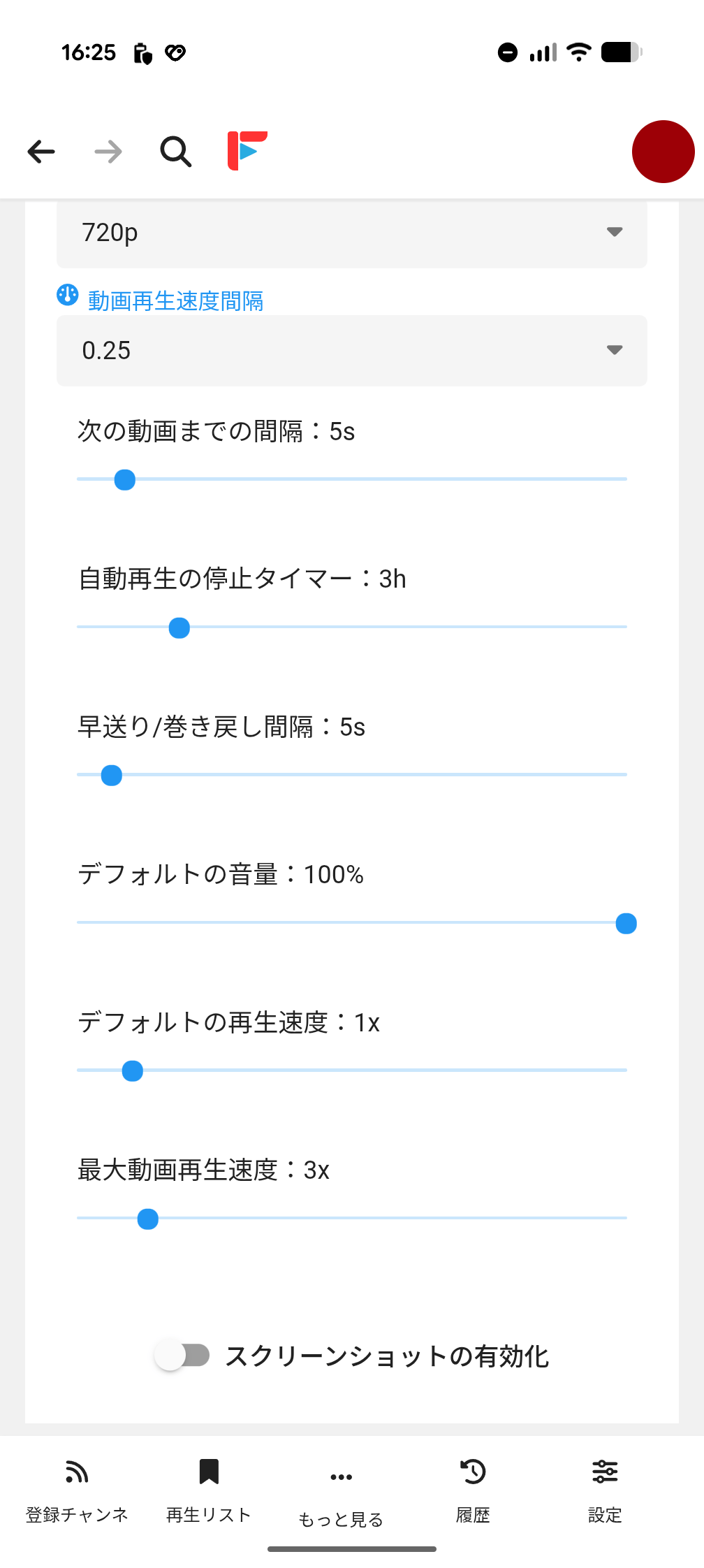The image size is (704, 1568).
Task: Tap the back arrow icon
Action: point(41,152)
